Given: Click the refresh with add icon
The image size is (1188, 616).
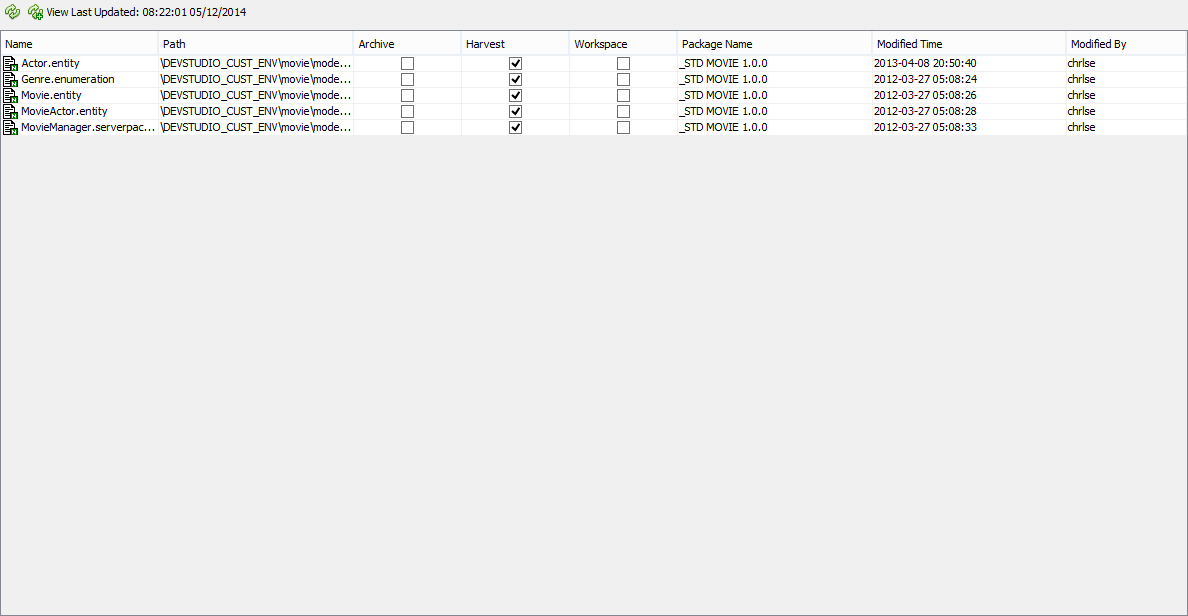Looking at the screenshot, I should pos(35,12).
